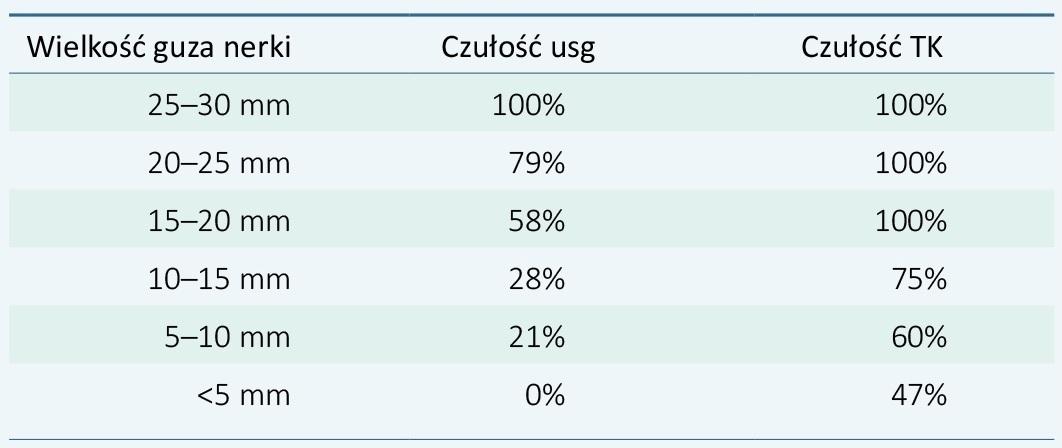Select the 10–15 mm row label

click(x=219, y=279)
